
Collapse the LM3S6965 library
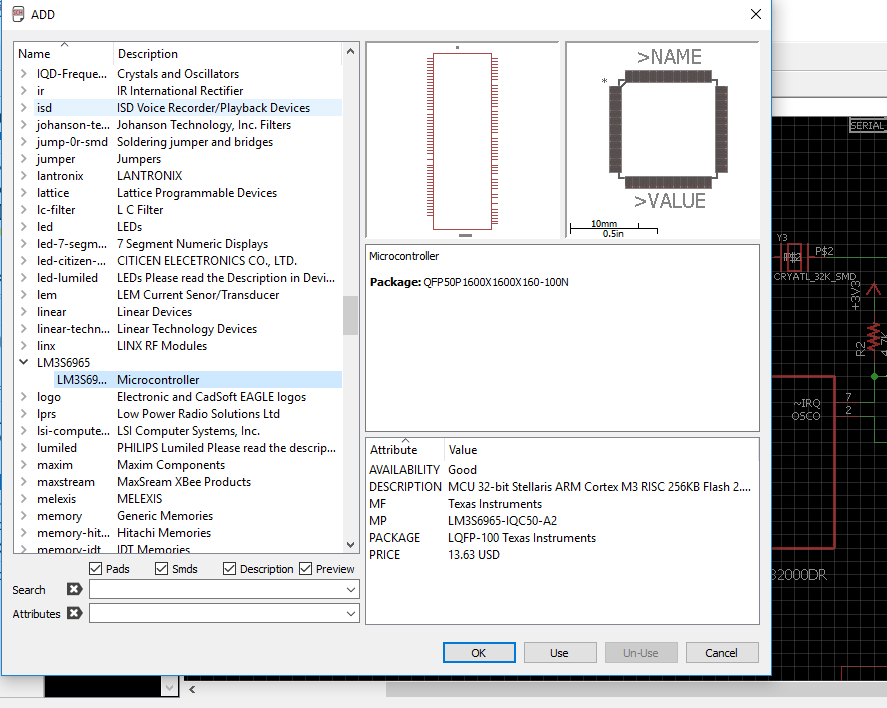(x=23, y=362)
